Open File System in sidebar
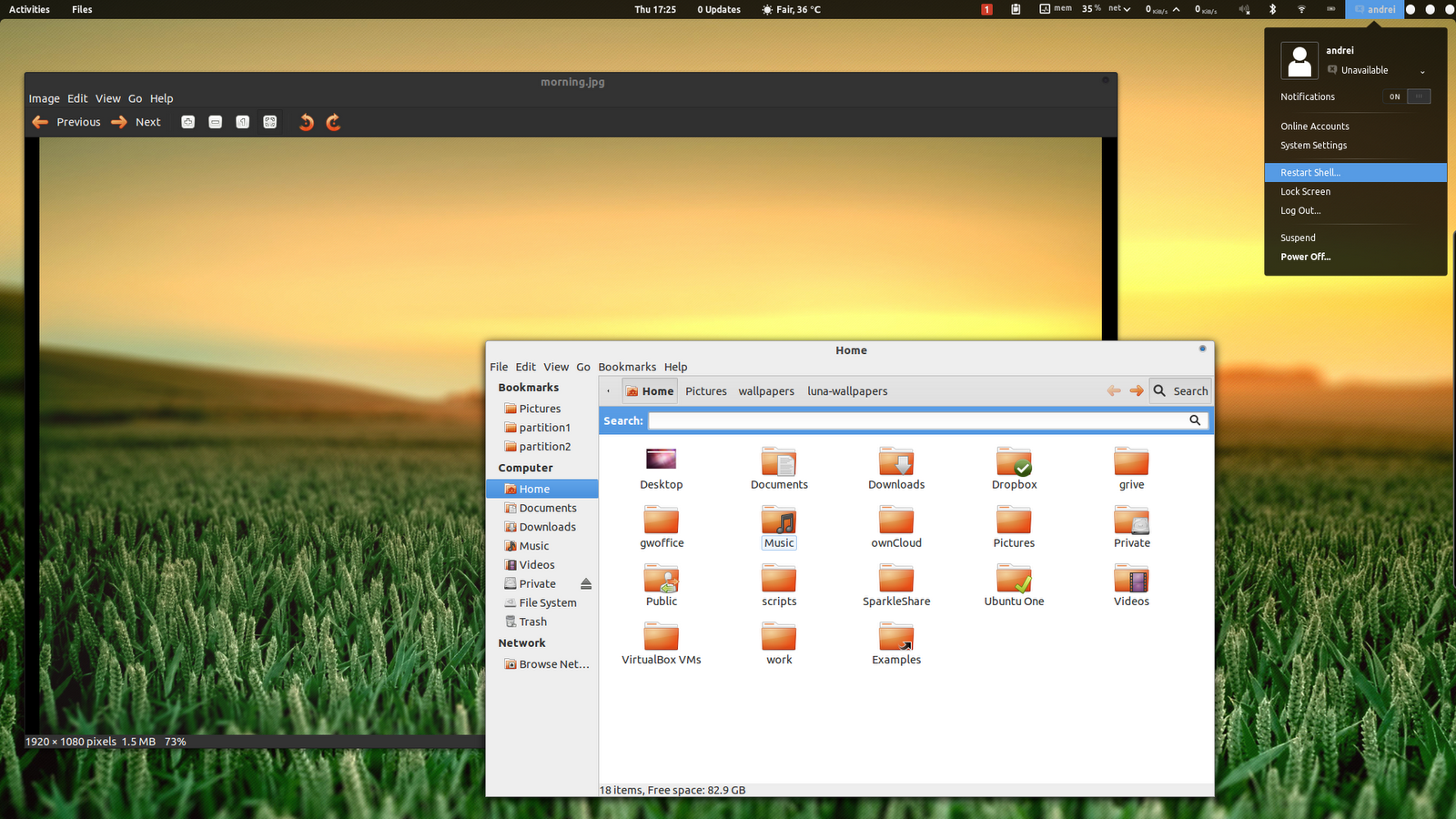The width and height of the screenshot is (1456, 819). point(541,602)
